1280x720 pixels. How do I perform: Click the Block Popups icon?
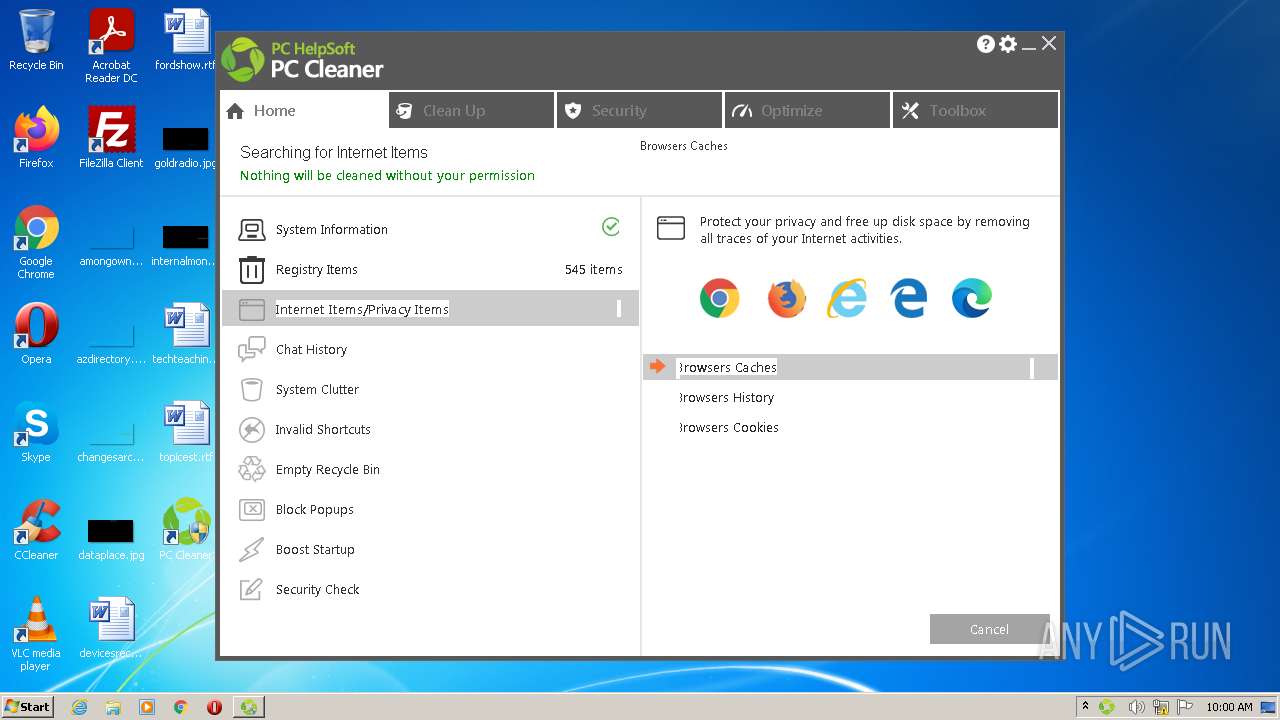tap(251, 509)
